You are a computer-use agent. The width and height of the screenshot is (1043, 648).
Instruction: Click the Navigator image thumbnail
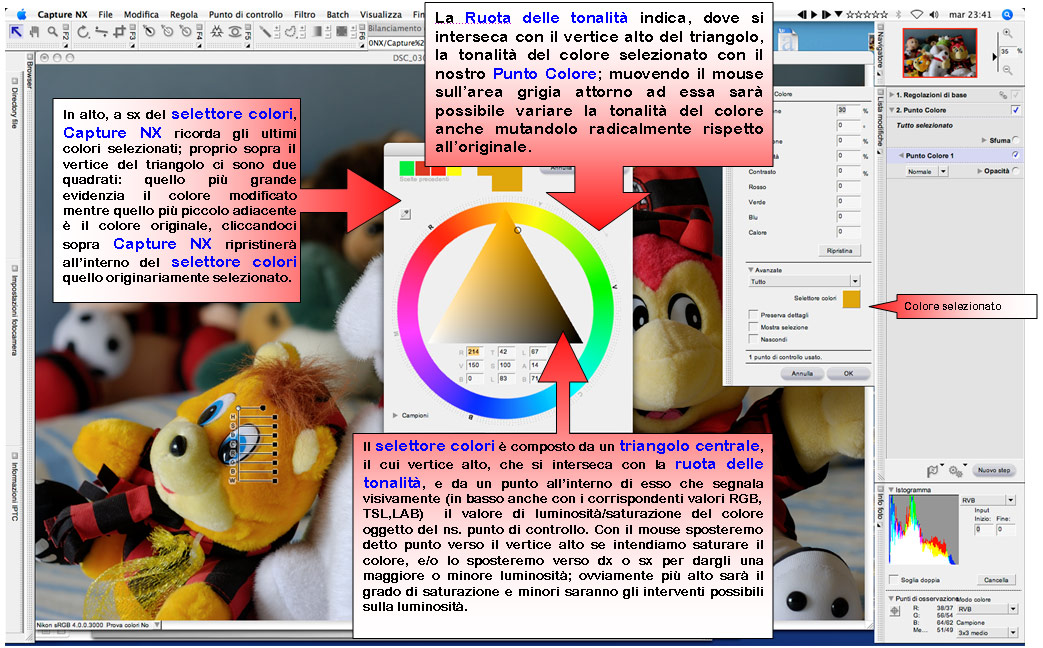click(939, 53)
